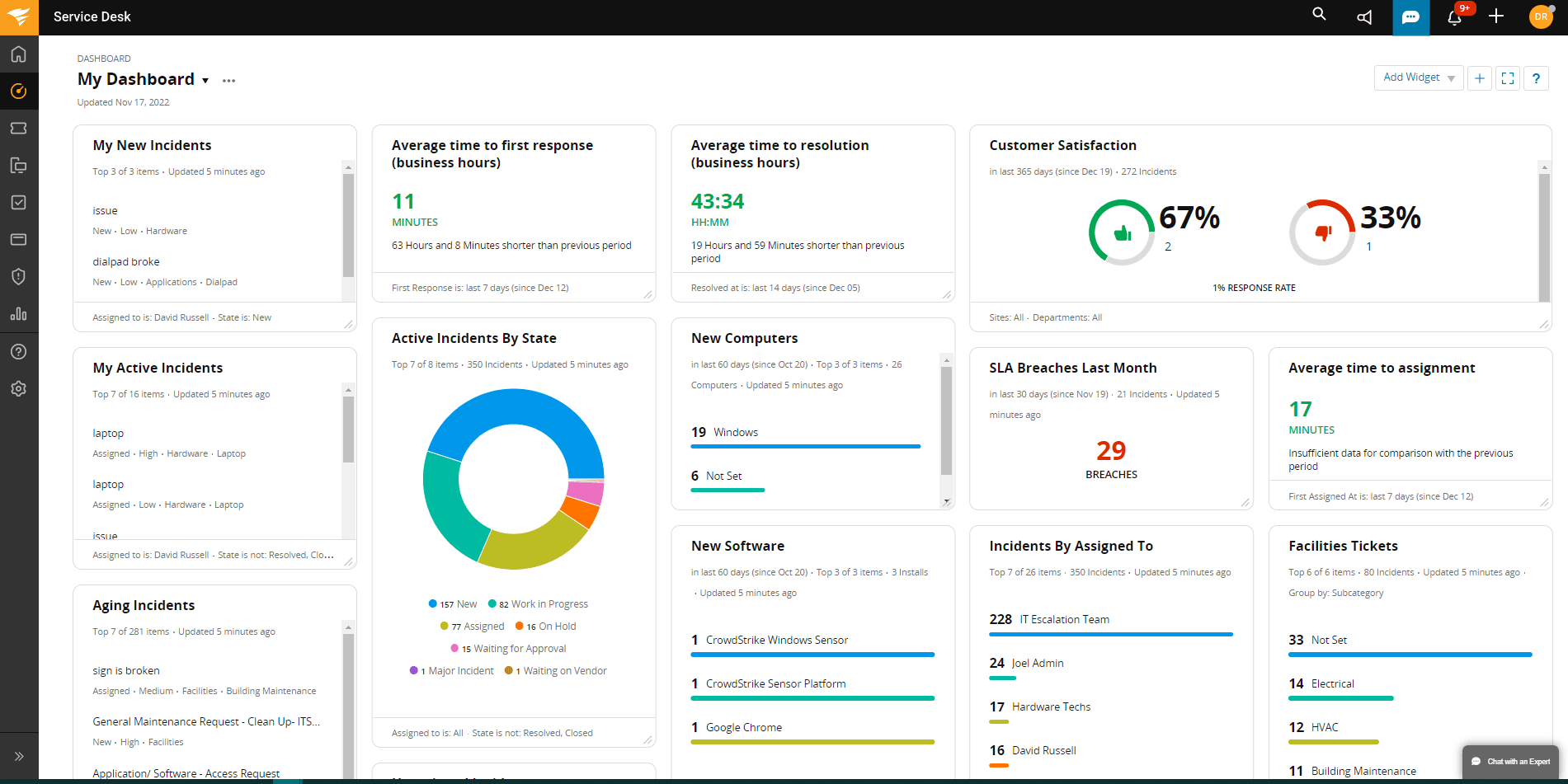Viewport: 1568px width, 784px height.
Task: Open the chat bubble icon in top bar
Action: (x=1410, y=16)
